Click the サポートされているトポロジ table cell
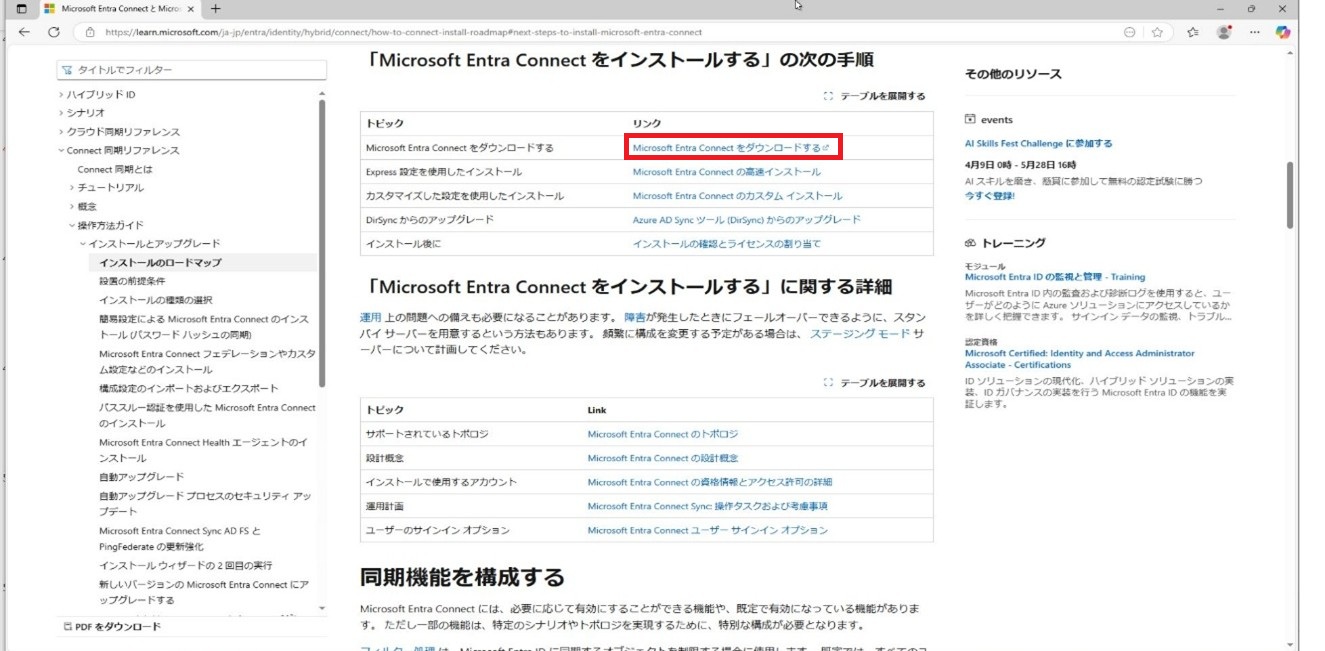1325x651 pixels. click(429, 434)
